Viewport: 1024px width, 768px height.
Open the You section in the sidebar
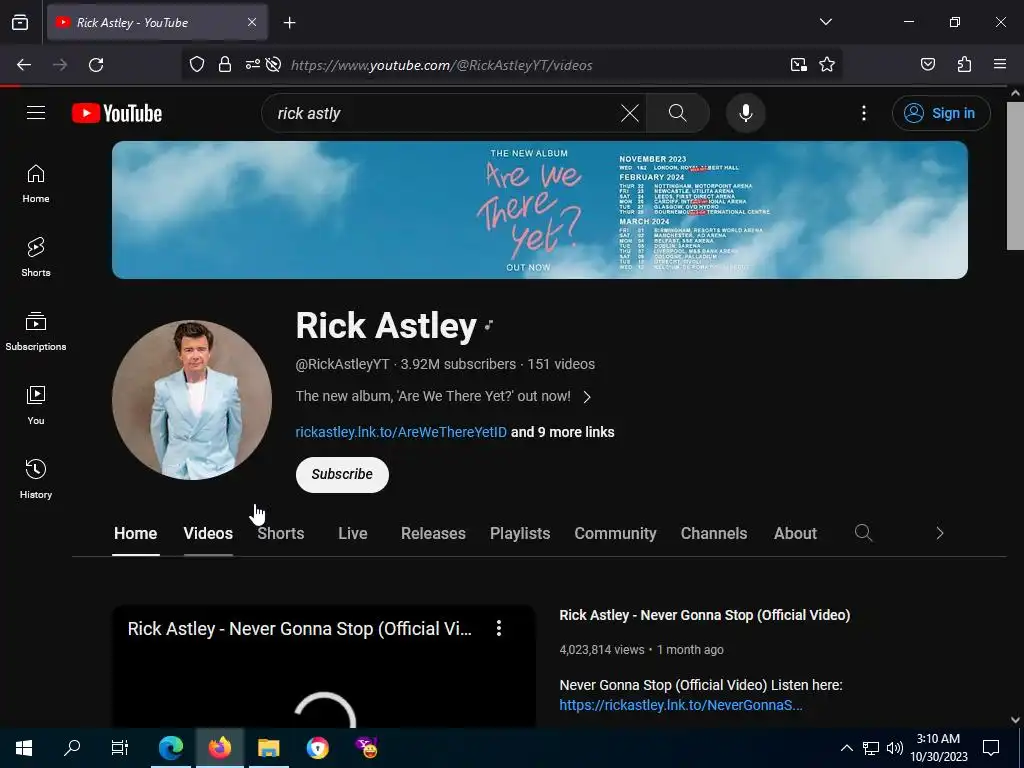pyautogui.click(x=36, y=406)
